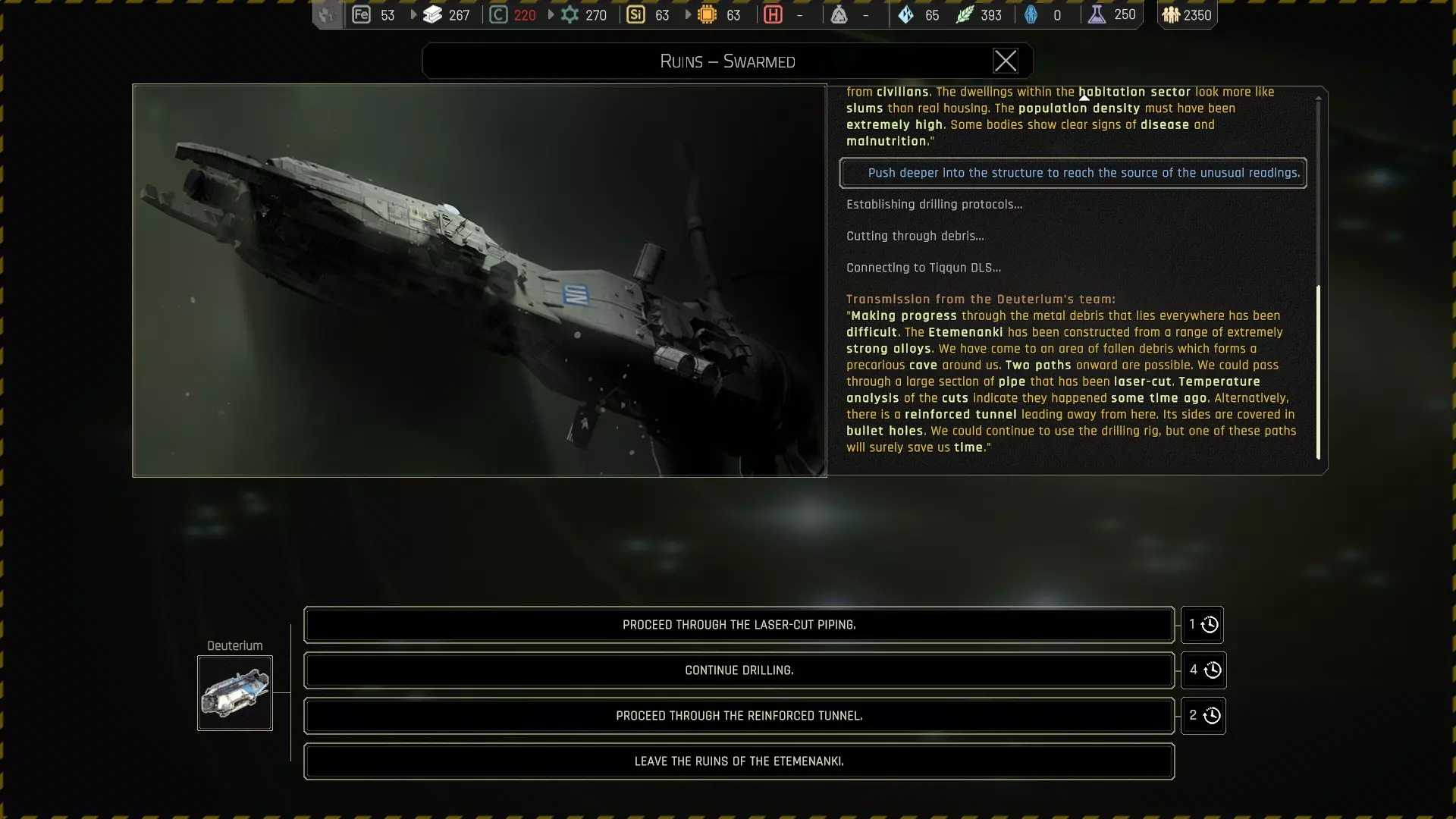
Task: Click the 4-cycle clock icon beside Continue drilling
Action: (x=1212, y=670)
